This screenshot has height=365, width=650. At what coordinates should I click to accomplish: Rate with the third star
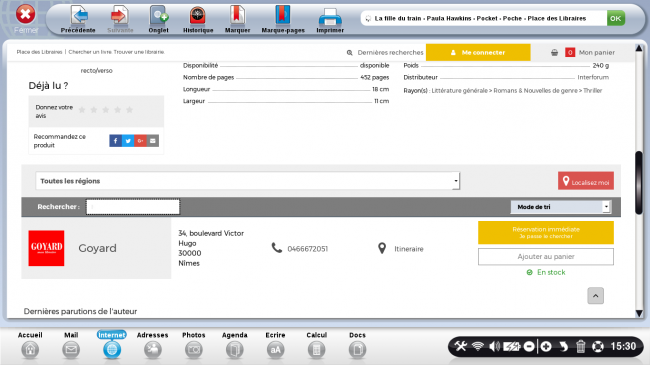pyautogui.click(x=106, y=110)
